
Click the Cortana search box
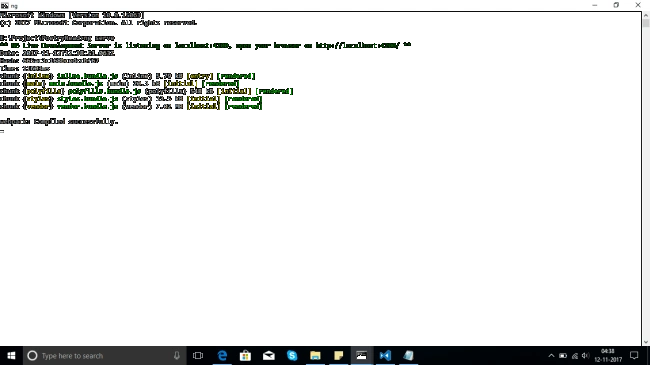pyautogui.click(x=105, y=355)
